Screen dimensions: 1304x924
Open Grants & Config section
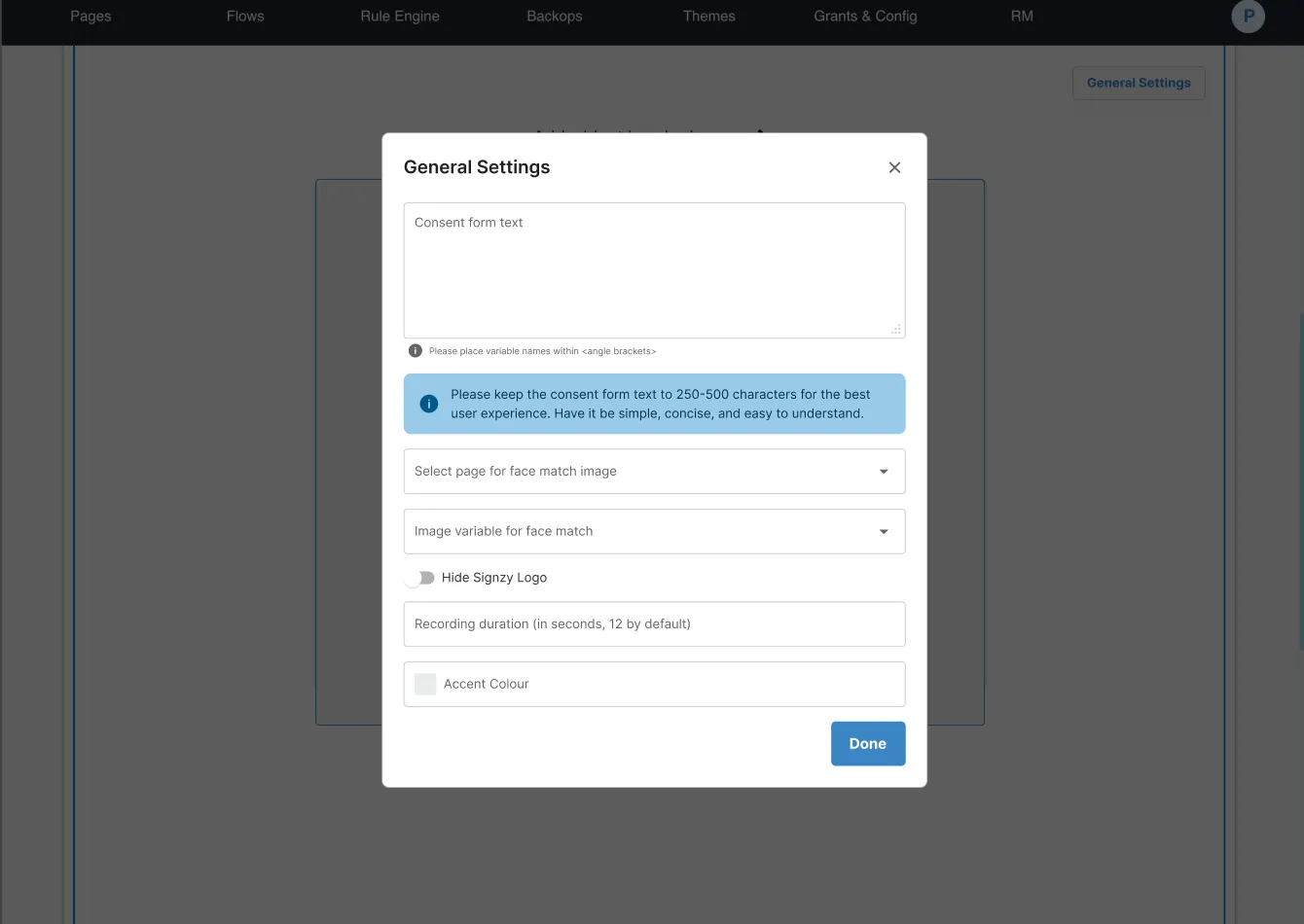[x=865, y=17]
